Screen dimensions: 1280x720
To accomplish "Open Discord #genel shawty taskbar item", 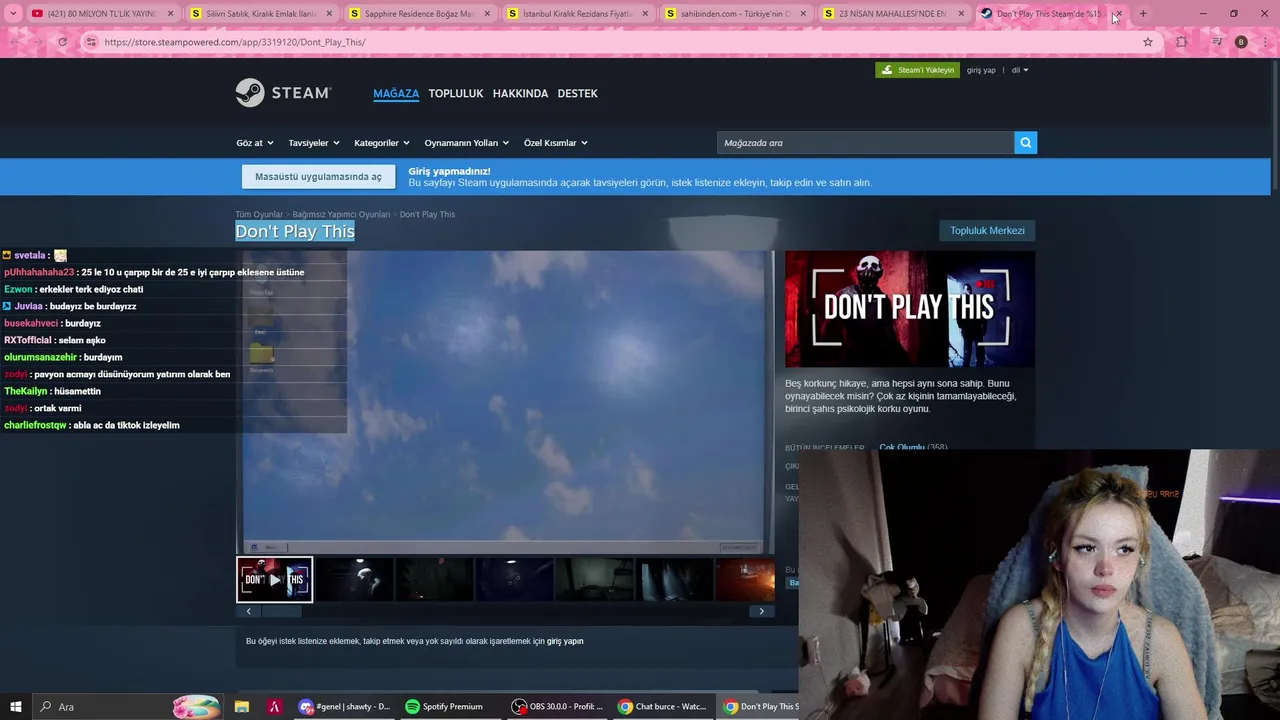I will (x=346, y=707).
